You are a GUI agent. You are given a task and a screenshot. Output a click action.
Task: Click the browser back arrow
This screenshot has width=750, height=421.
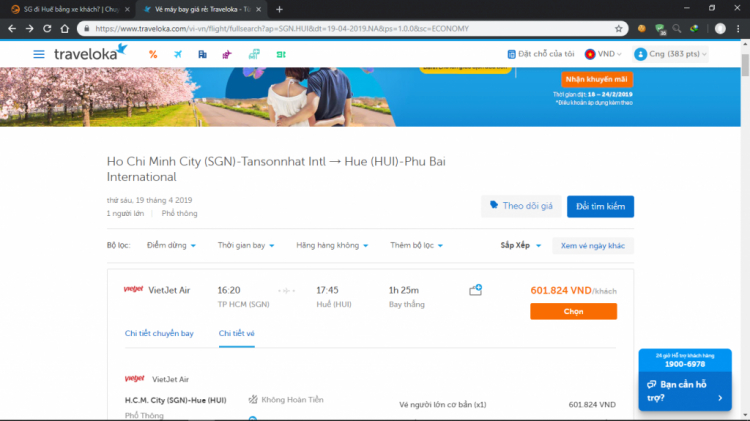(x=12, y=29)
